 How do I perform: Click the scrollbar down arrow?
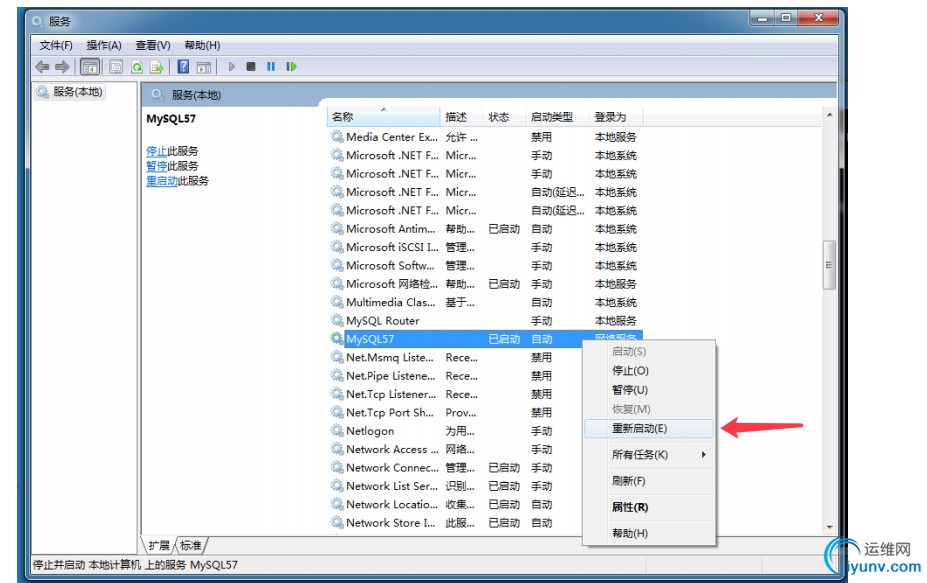click(829, 527)
